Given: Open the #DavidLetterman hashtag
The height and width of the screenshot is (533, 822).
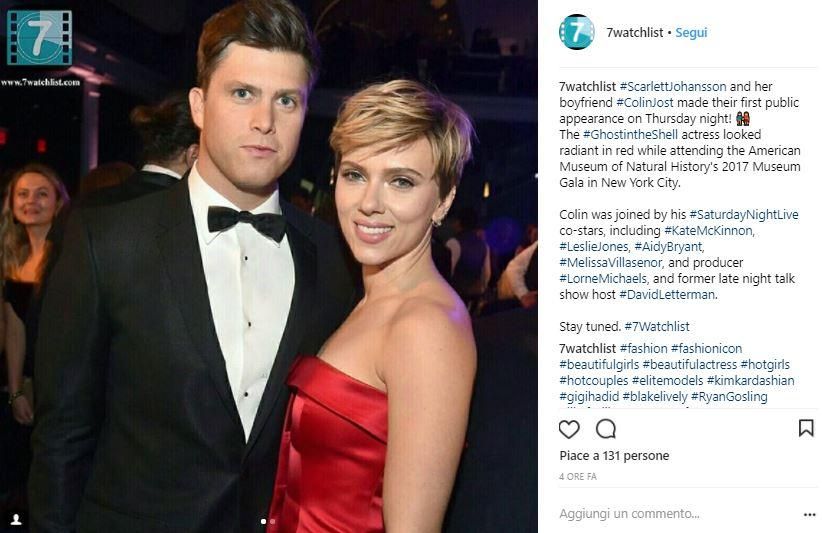Looking at the screenshot, I should click(x=668, y=295).
